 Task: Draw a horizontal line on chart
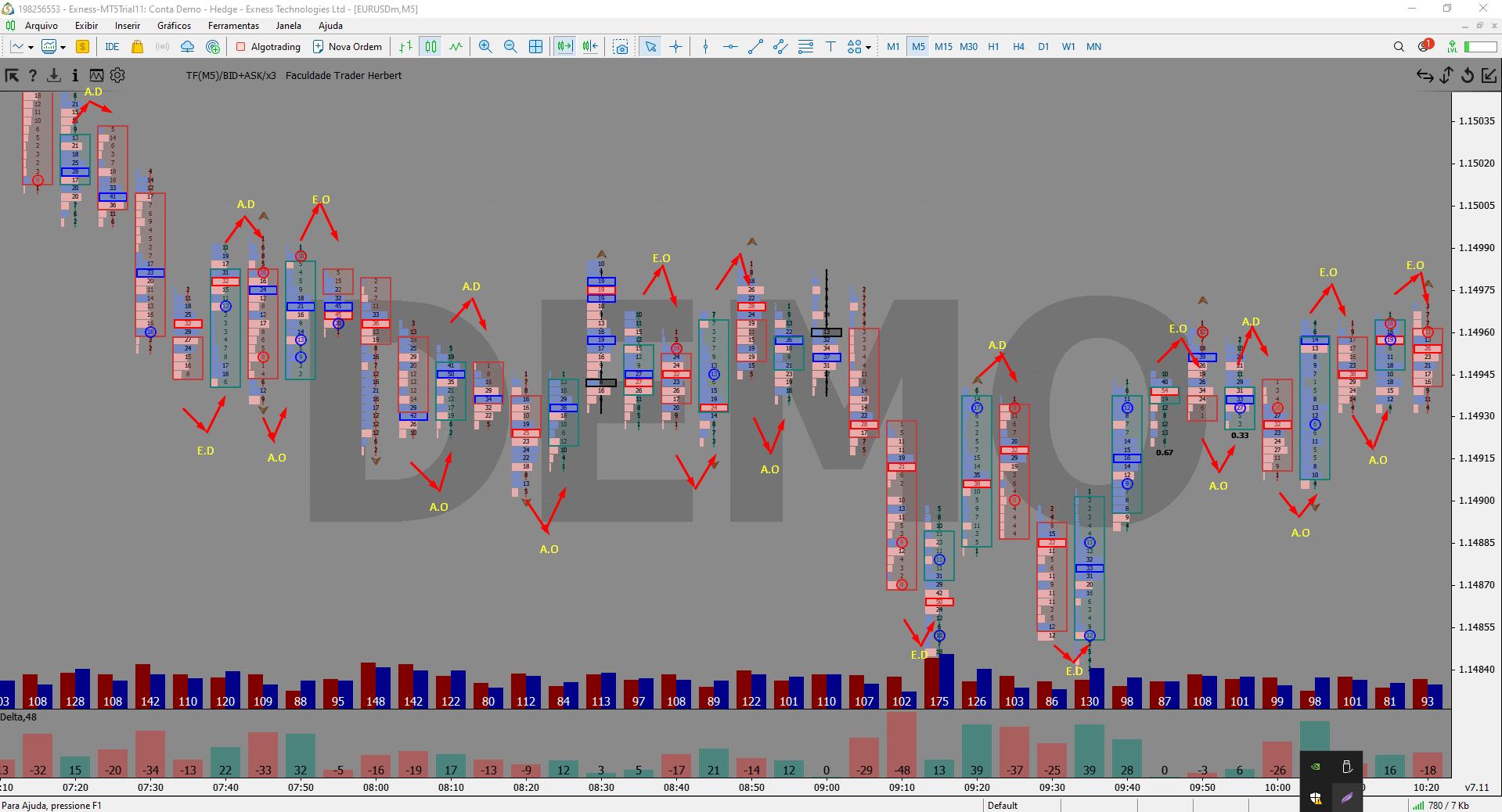pyautogui.click(x=730, y=47)
